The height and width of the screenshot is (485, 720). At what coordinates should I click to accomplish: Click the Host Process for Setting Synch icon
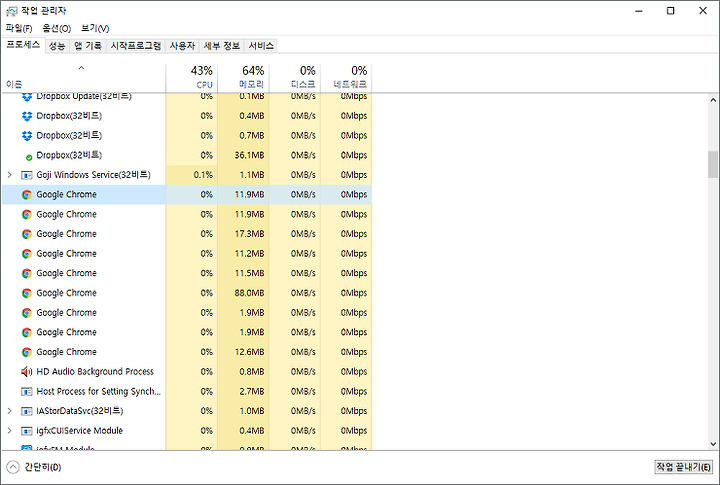pyautogui.click(x=27, y=392)
